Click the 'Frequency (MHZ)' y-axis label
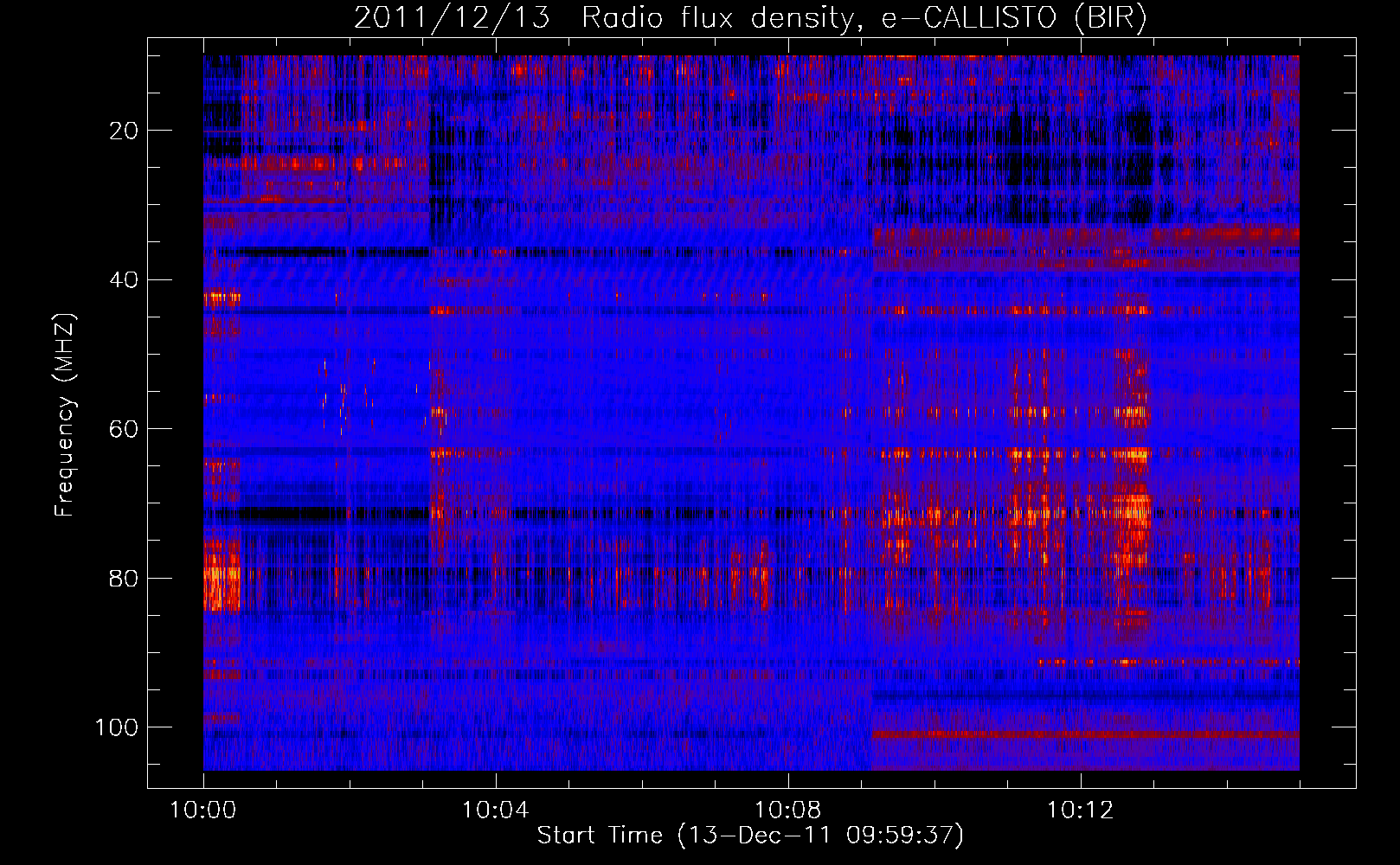This screenshot has height=865, width=1400. point(65,414)
